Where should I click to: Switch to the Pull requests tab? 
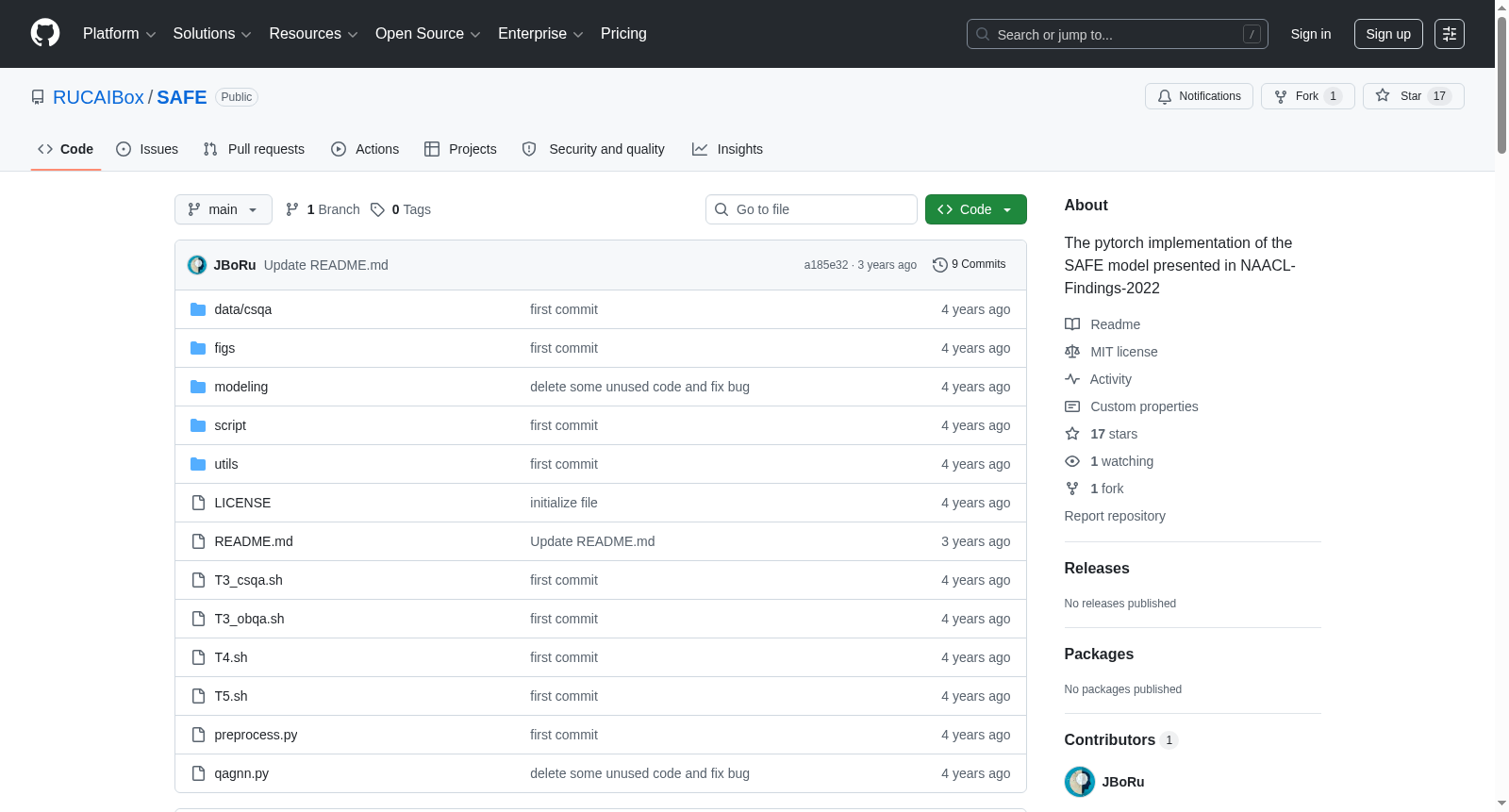coord(254,149)
